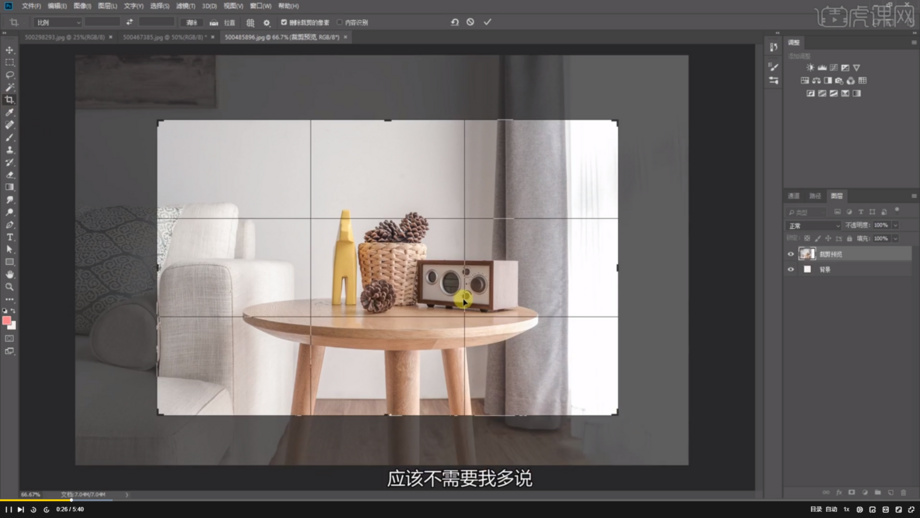Commit the crop with the checkmark icon

488,22
